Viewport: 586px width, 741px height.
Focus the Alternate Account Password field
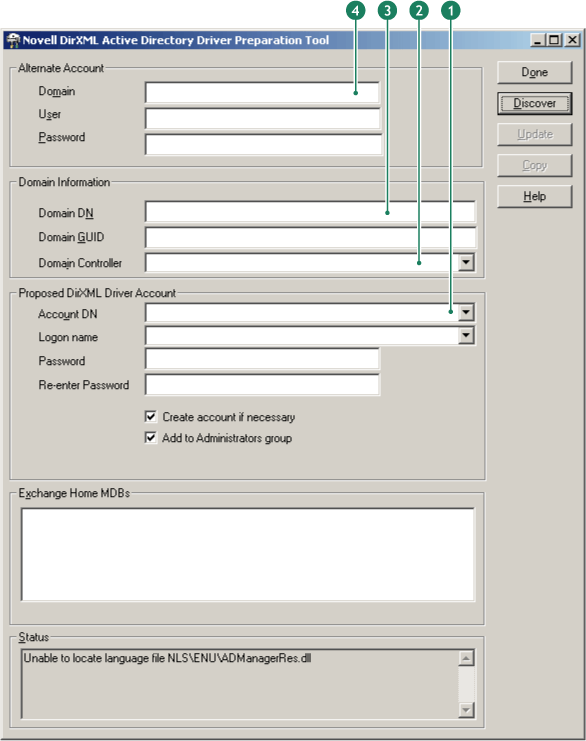[x=263, y=144]
